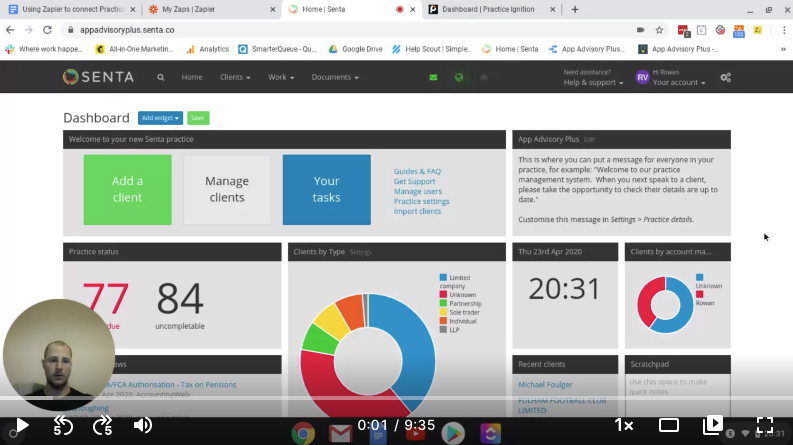Click the address bar URL

(127, 30)
